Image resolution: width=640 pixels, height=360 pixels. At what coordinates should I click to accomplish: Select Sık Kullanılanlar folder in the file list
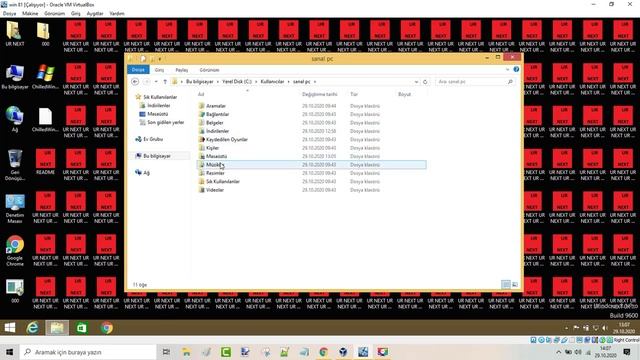[x=222, y=181]
